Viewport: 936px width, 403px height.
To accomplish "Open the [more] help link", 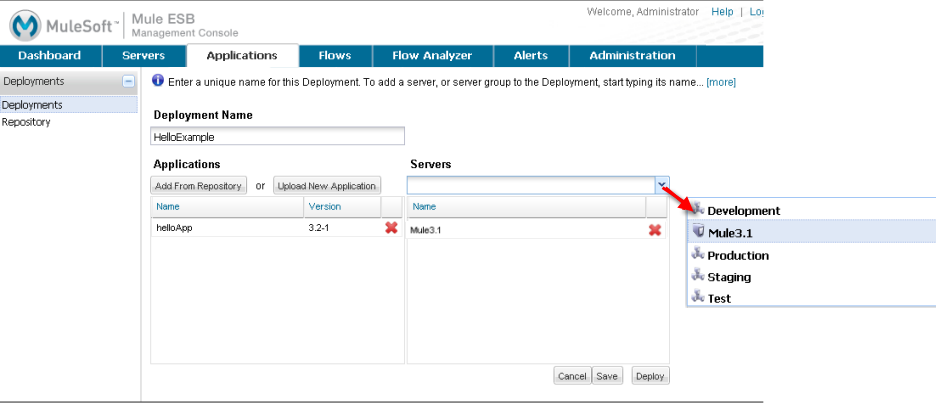I will pyautogui.click(x=721, y=82).
